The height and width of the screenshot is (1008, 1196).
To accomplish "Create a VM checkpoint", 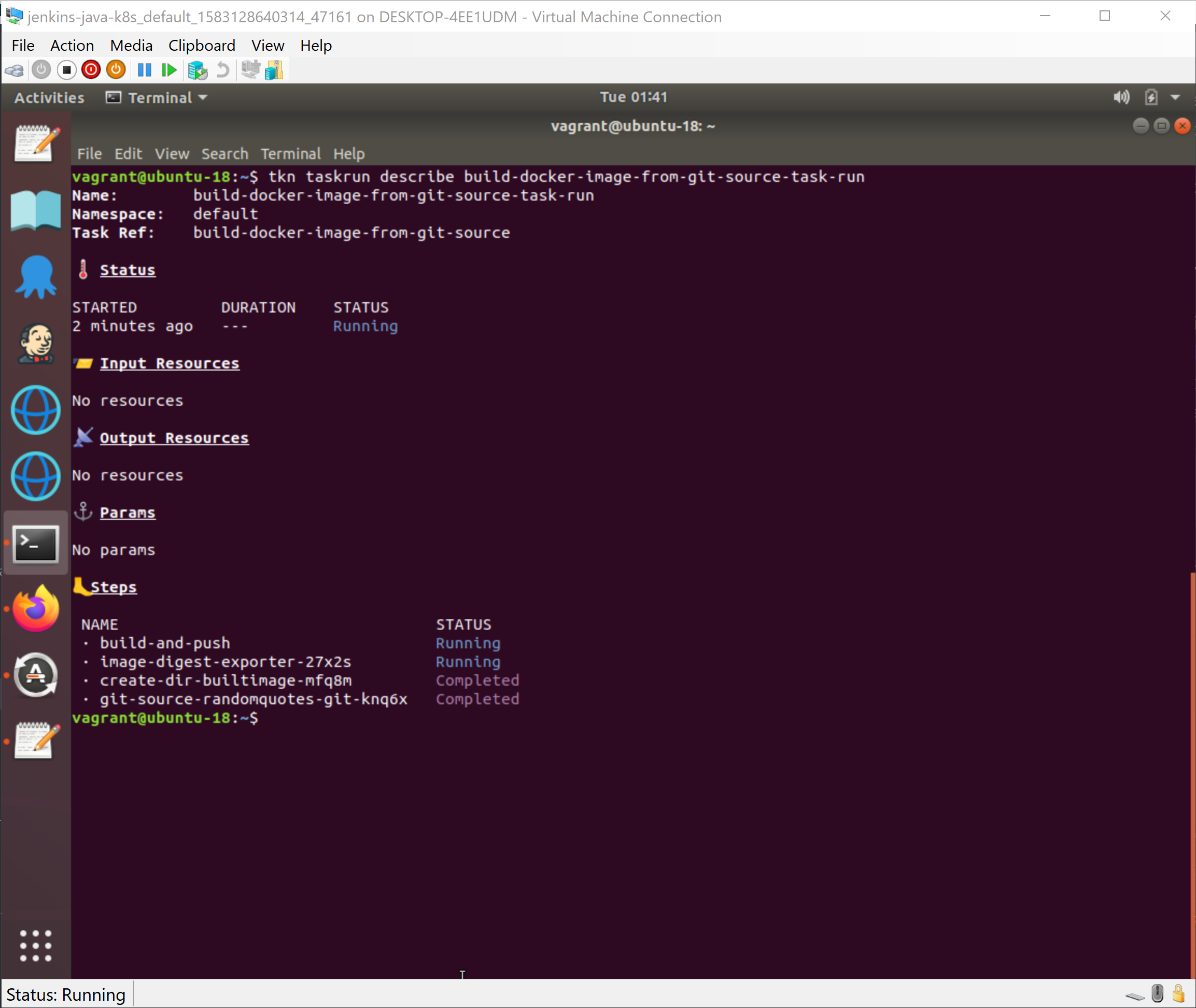I will [197, 70].
